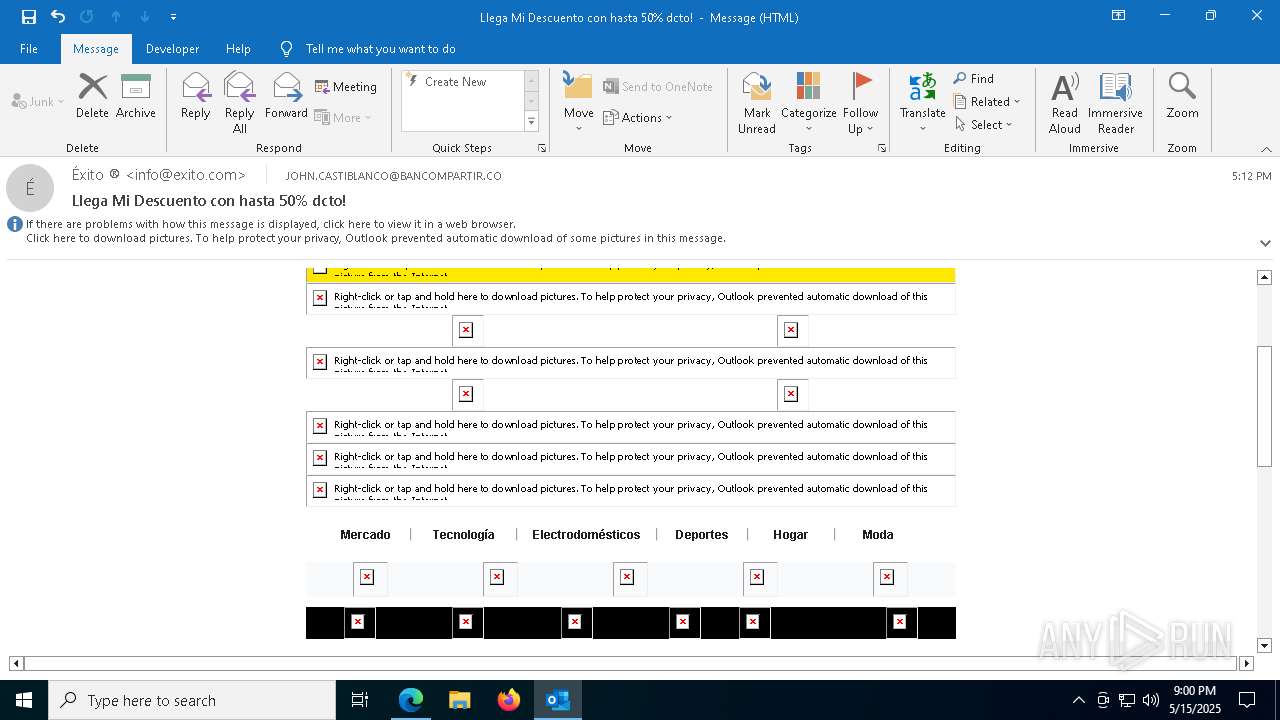Open the Select dropdown
This screenshot has height=720, width=1280.
tap(984, 125)
